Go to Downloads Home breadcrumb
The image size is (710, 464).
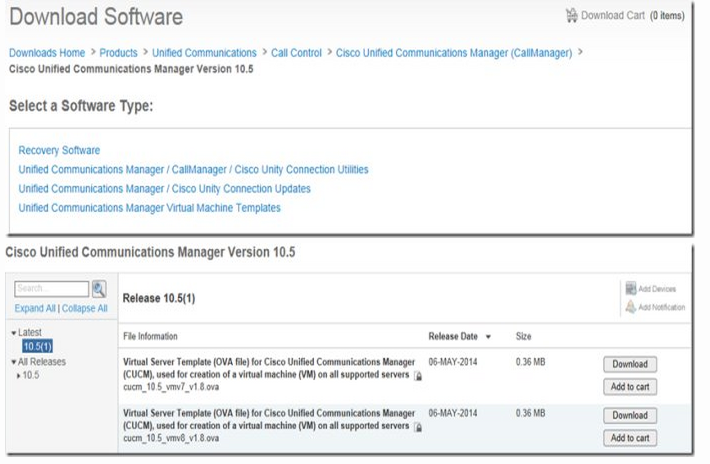[x=47, y=53]
